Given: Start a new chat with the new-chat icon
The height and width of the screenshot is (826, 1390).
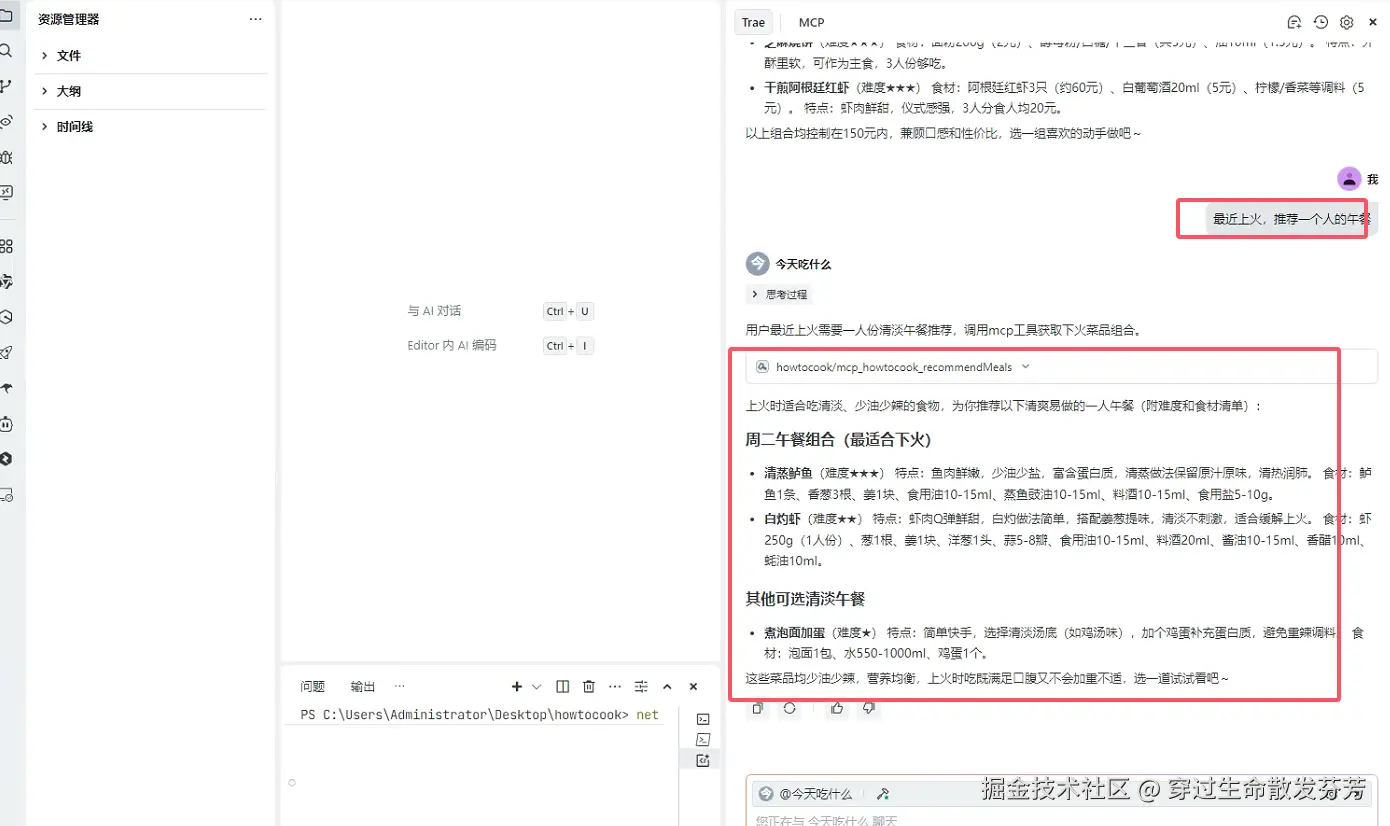Looking at the screenshot, I should pos(1294,21).
